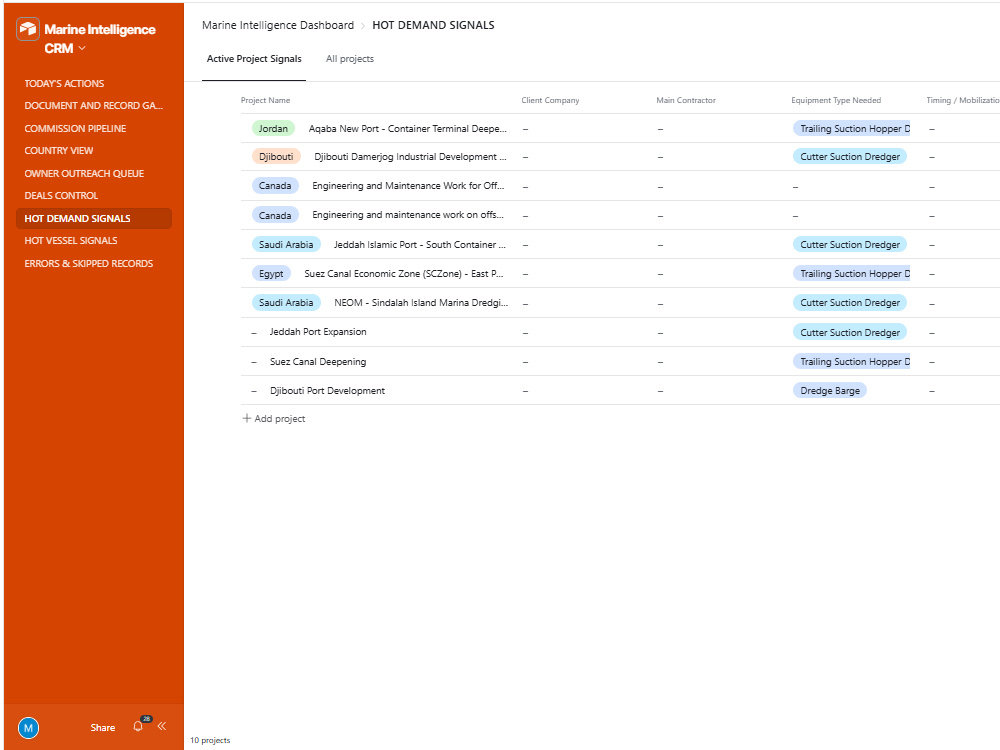Open DOCUMENT AND RECORD GA... sidebar item
The image size is (1000, 750).
click(93, 106)
